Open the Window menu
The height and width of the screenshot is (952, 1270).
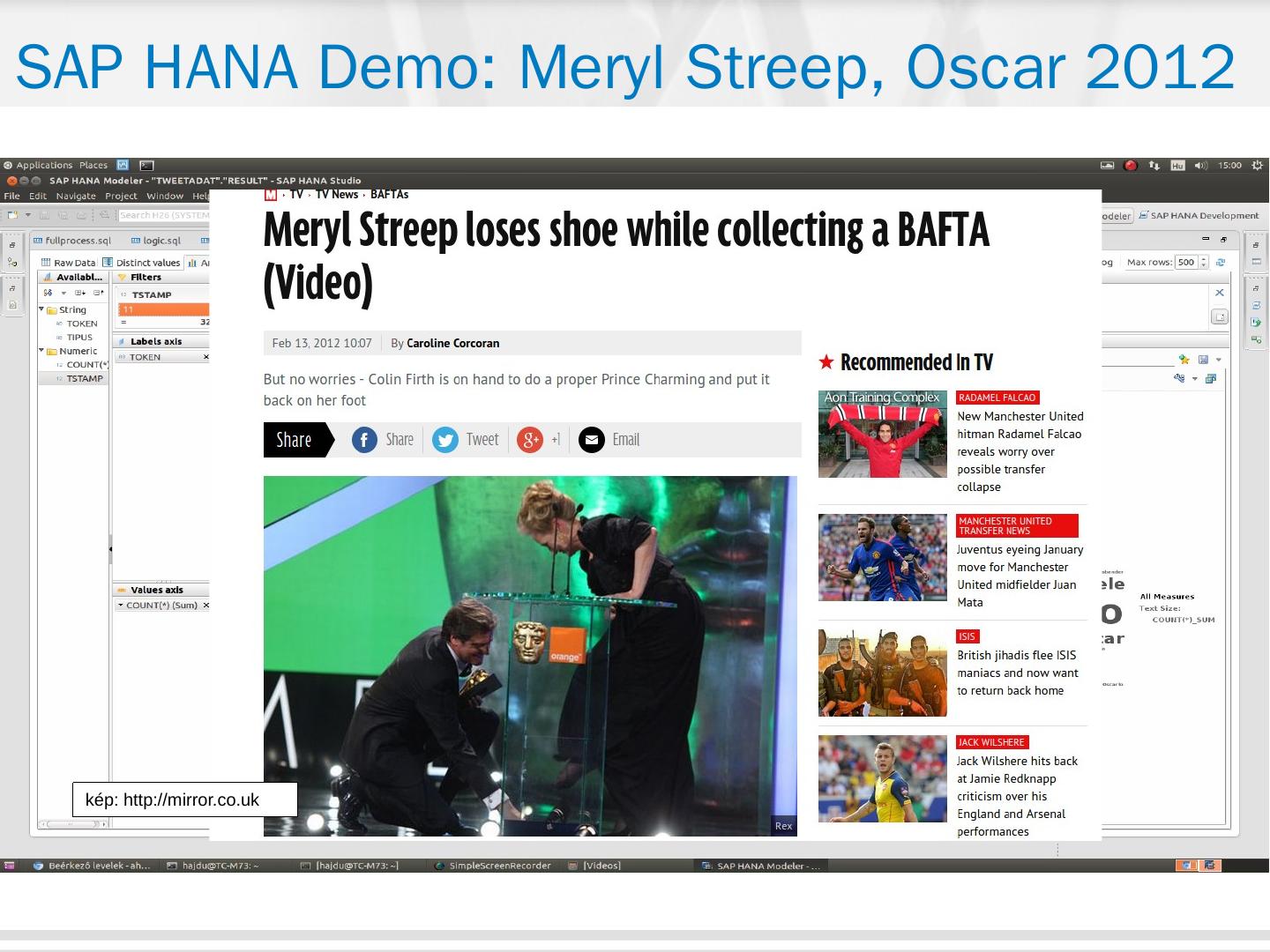coord(165,196)
